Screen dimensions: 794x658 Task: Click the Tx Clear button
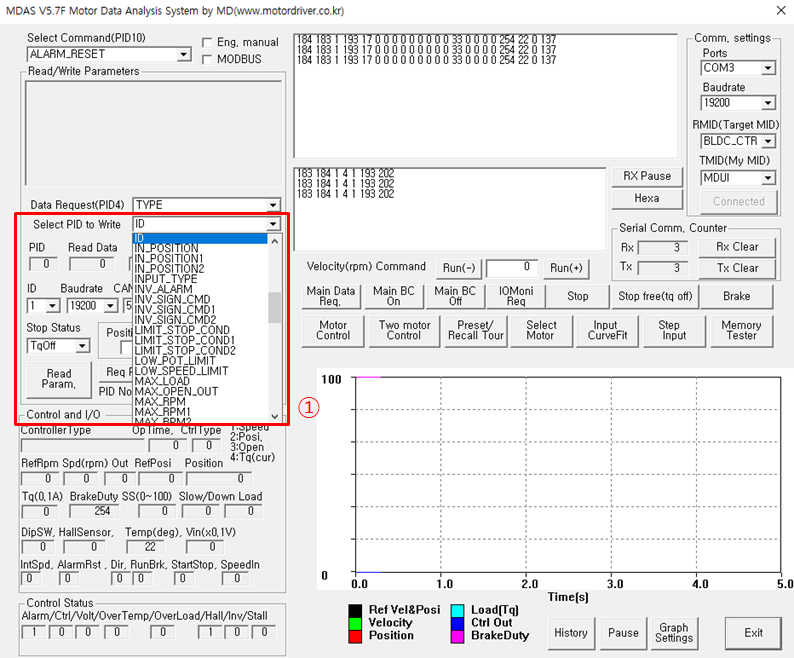[737, 268]
